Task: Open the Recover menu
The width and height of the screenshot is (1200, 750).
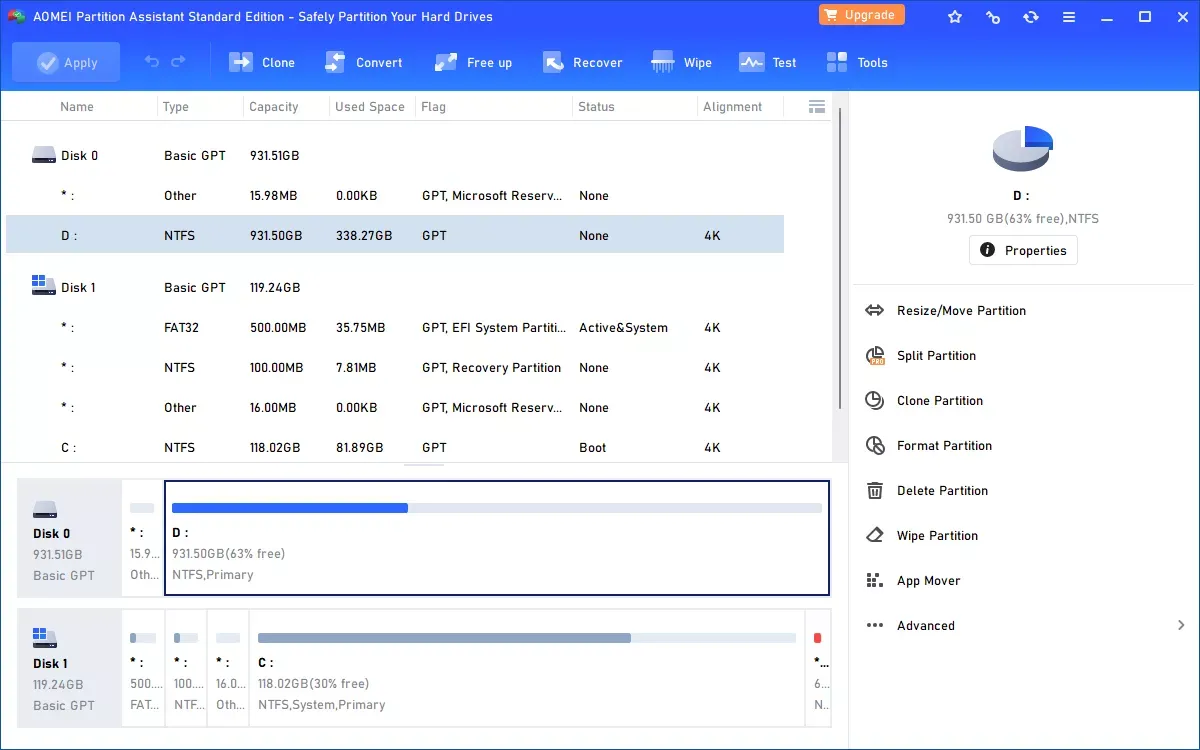Action: [583, 62]
